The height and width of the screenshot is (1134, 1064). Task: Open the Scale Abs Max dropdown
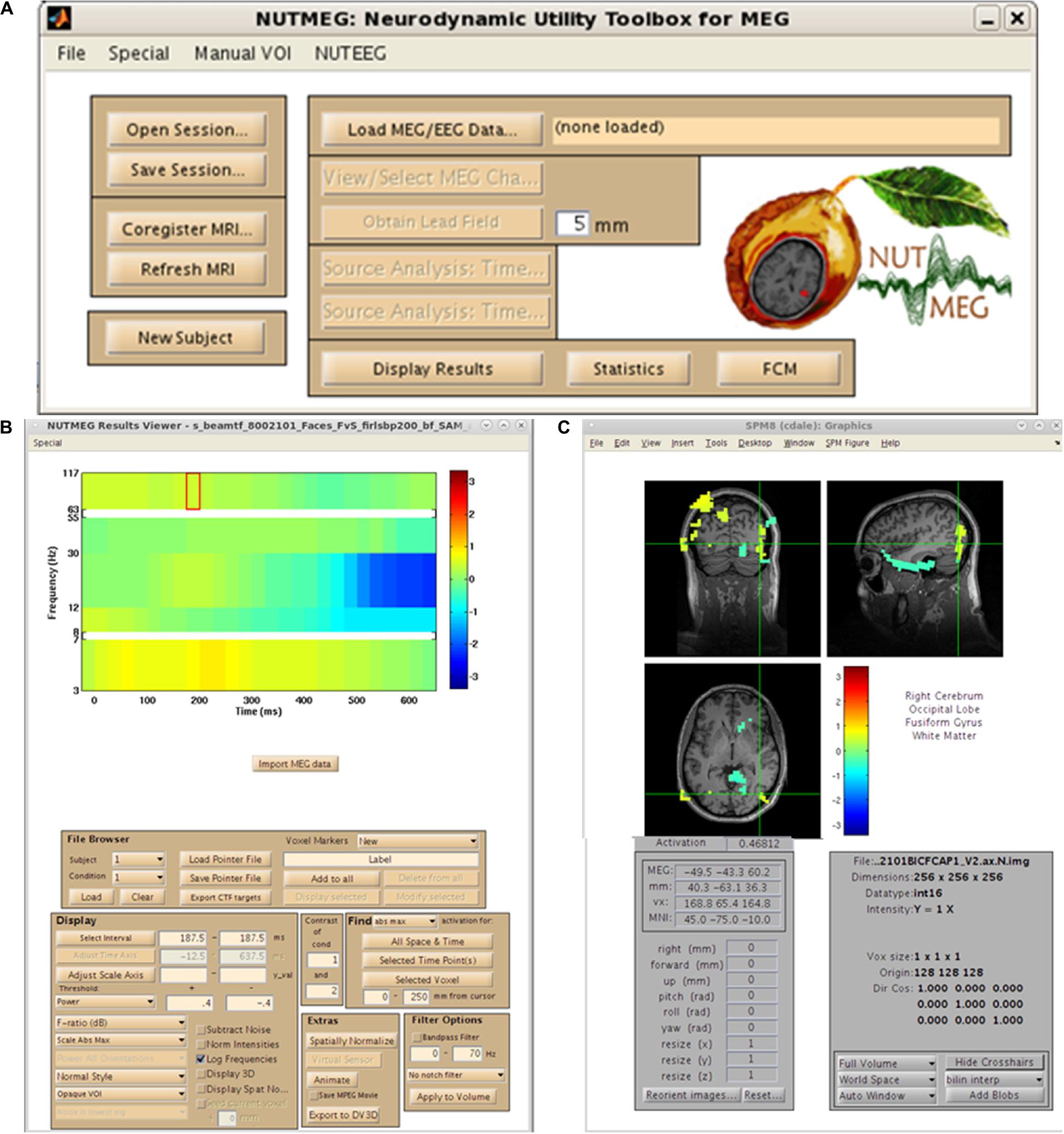(x=120, y=1040)
